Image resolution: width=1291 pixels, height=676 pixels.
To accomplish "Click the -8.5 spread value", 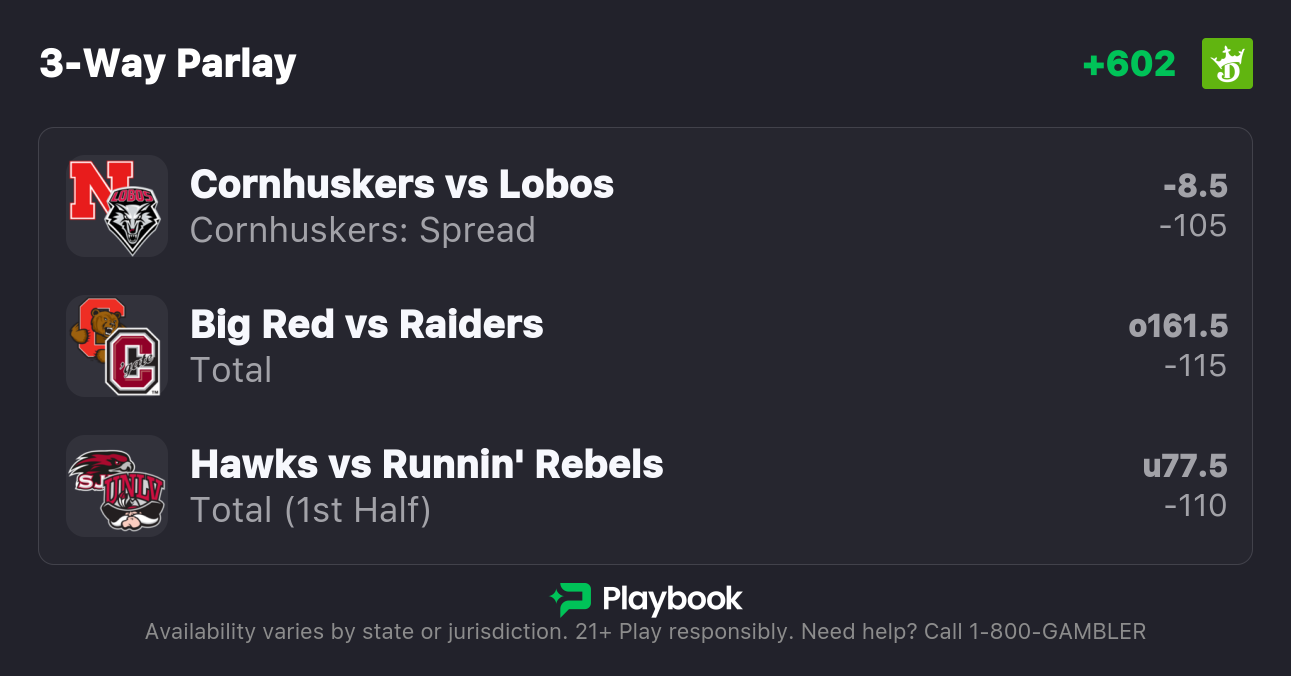I will pyautogui.click(x=1195, y=186).
